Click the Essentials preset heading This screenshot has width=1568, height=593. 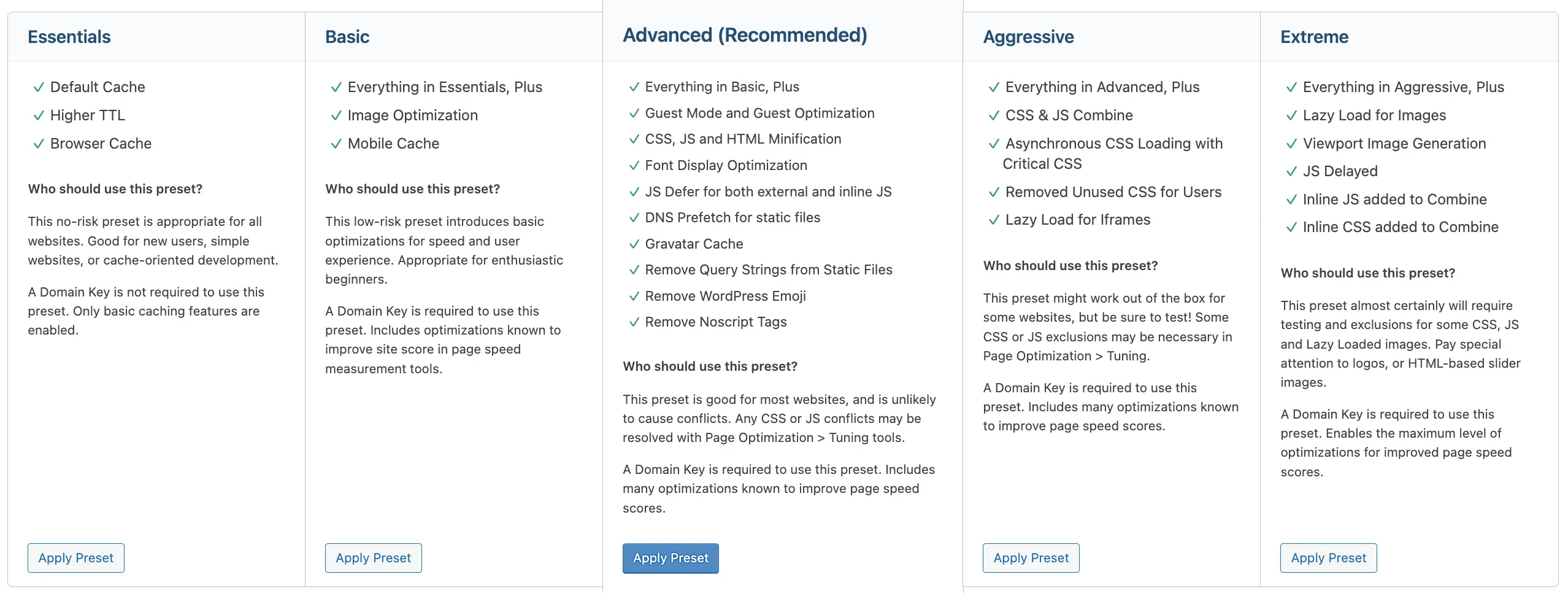click(x=69, y=37)
